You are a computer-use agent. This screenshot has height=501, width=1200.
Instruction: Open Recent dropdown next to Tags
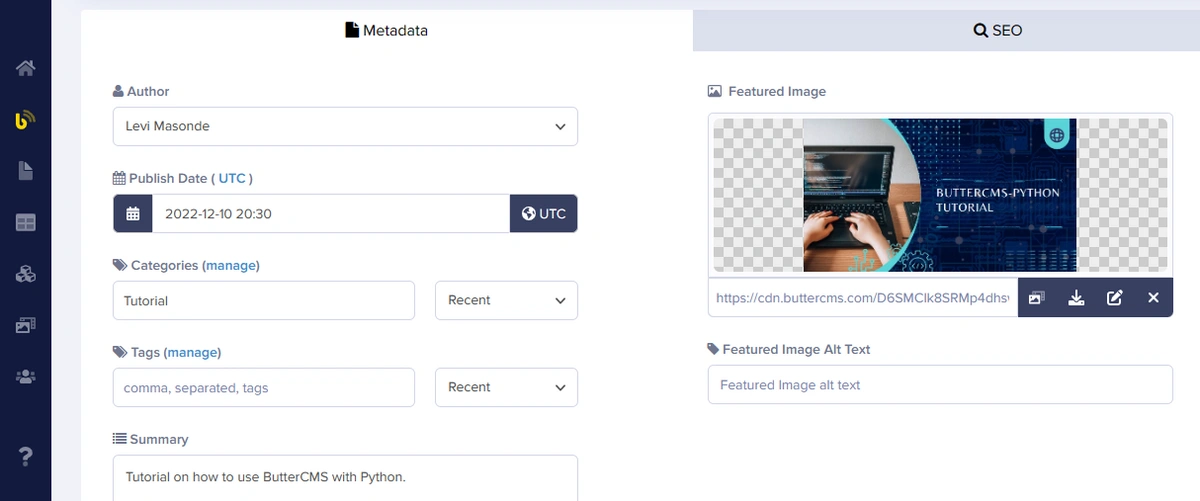(x=506, y=387)
